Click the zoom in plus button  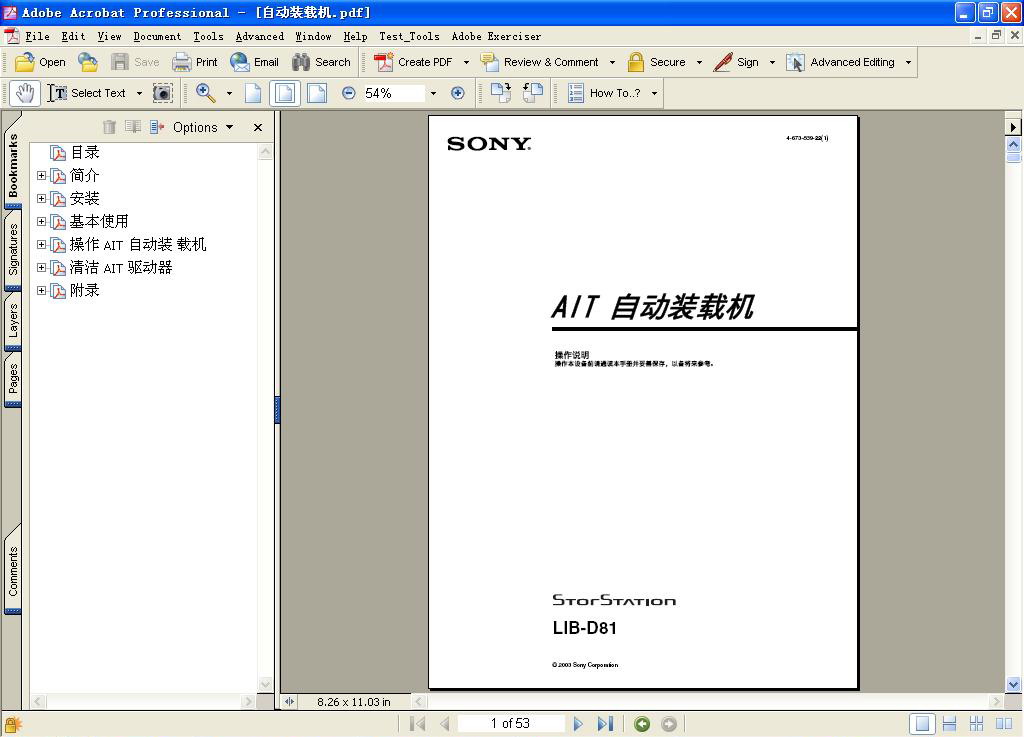click(x=458, y=93)
